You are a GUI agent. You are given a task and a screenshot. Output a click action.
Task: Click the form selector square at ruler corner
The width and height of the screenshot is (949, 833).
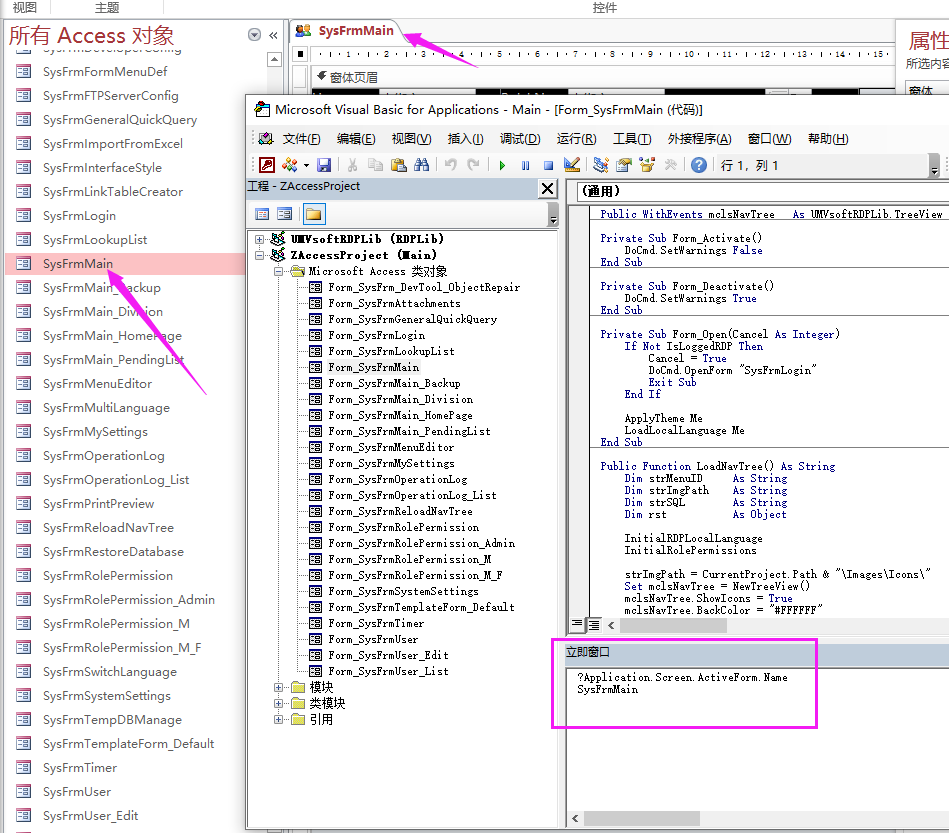(300, 54)
